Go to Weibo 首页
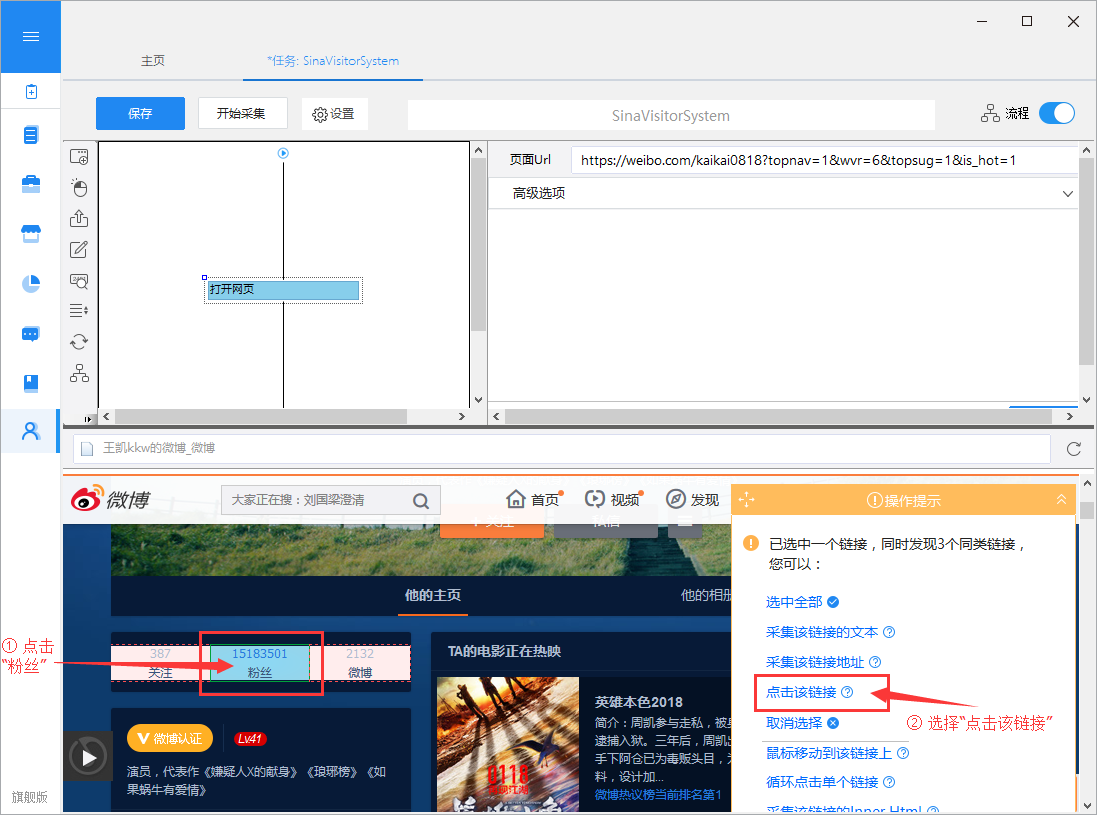 point(533,499)
